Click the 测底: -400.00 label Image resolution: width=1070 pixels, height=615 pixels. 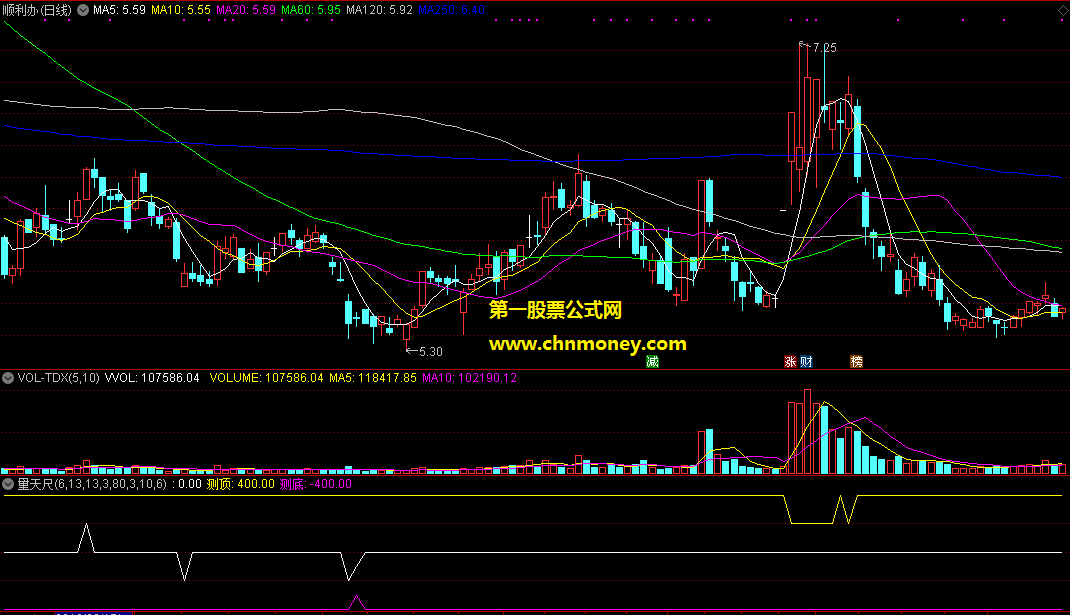click(x=316, y=484)
